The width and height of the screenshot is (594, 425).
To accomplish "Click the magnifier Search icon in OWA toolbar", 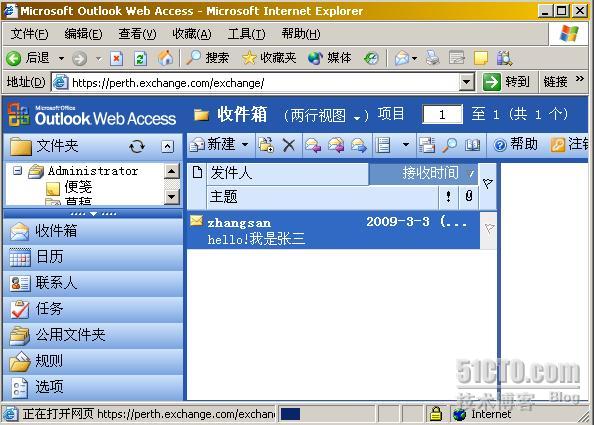I will click(450, 145).
